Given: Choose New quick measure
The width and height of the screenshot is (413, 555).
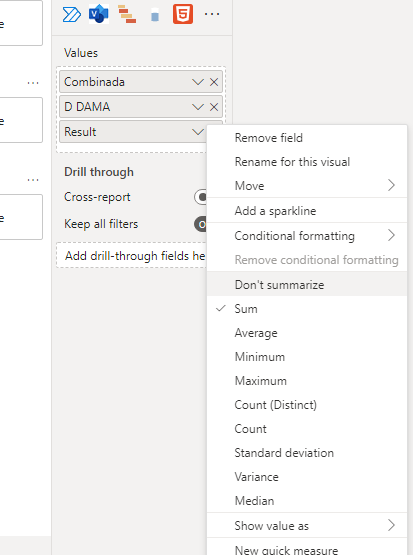Looking at the screenshot, I should click(x=307, y=548).
